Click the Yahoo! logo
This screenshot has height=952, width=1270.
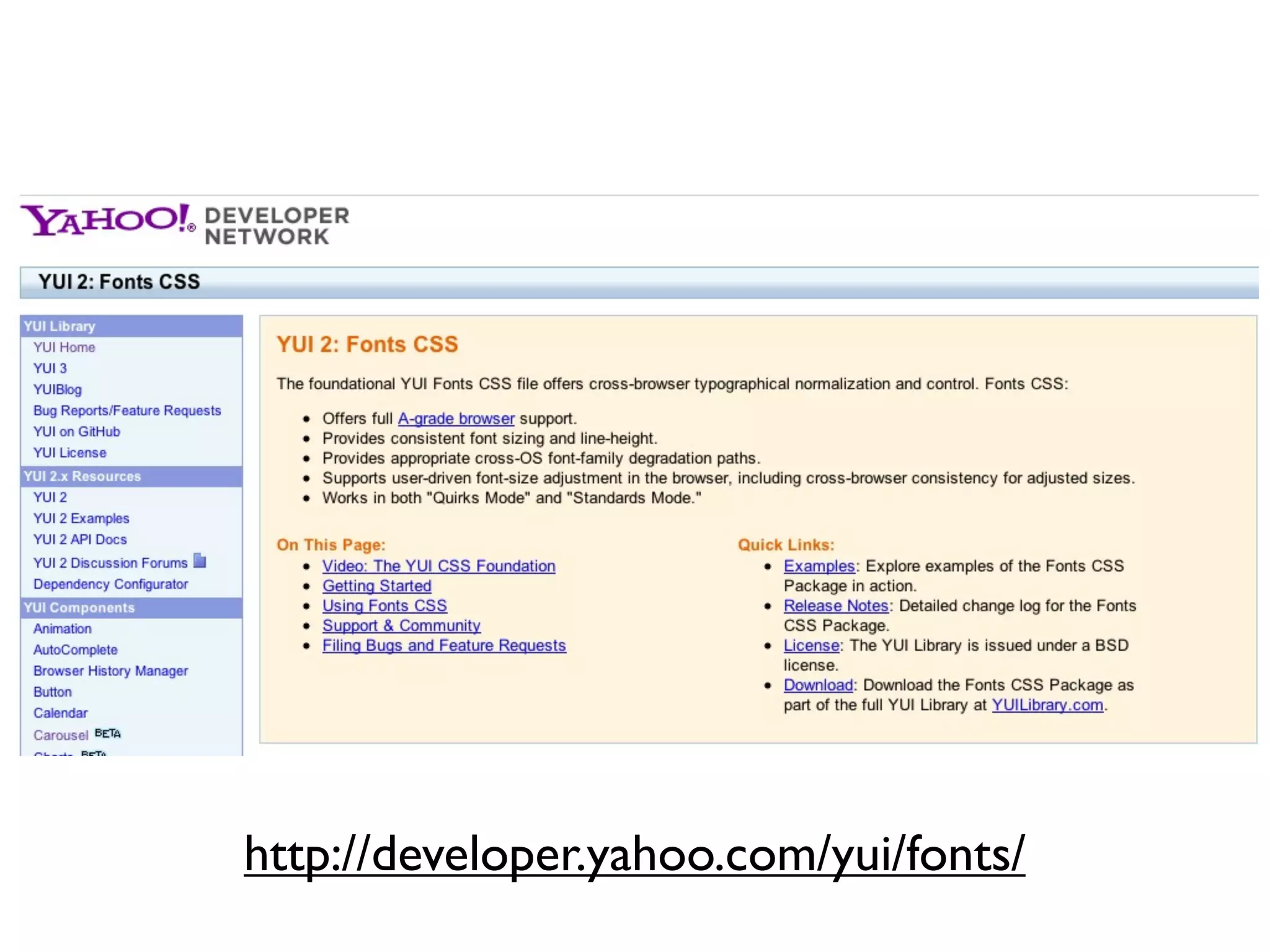(x=109, y=221)
